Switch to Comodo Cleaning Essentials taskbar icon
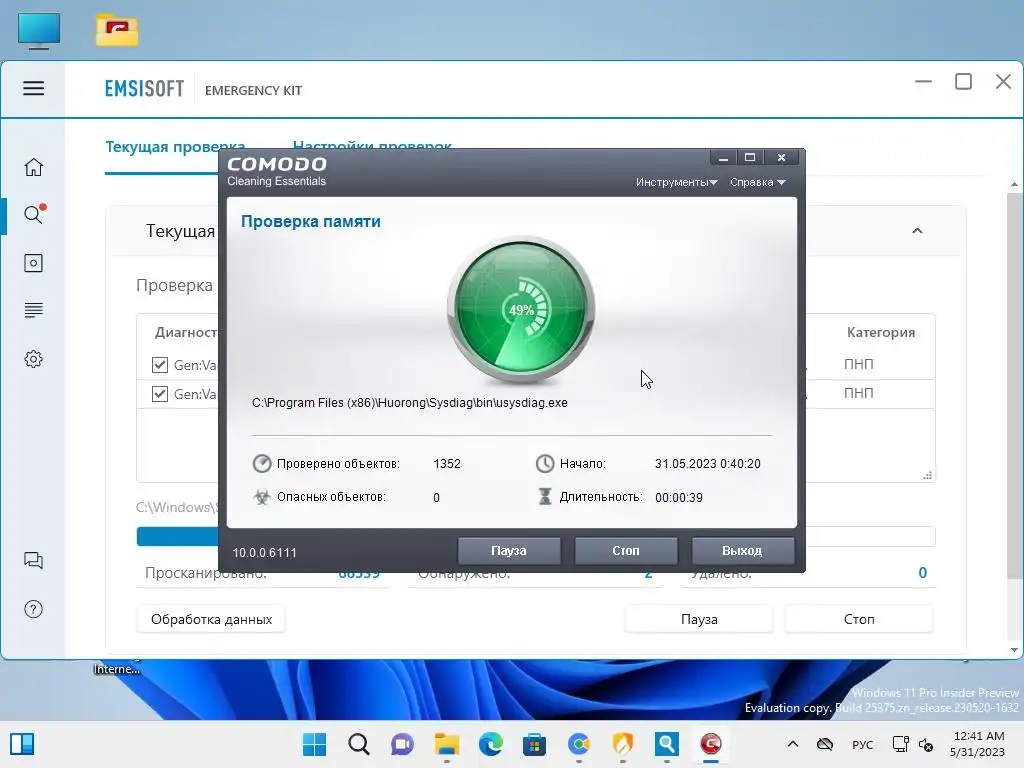 tap(711, 744)
